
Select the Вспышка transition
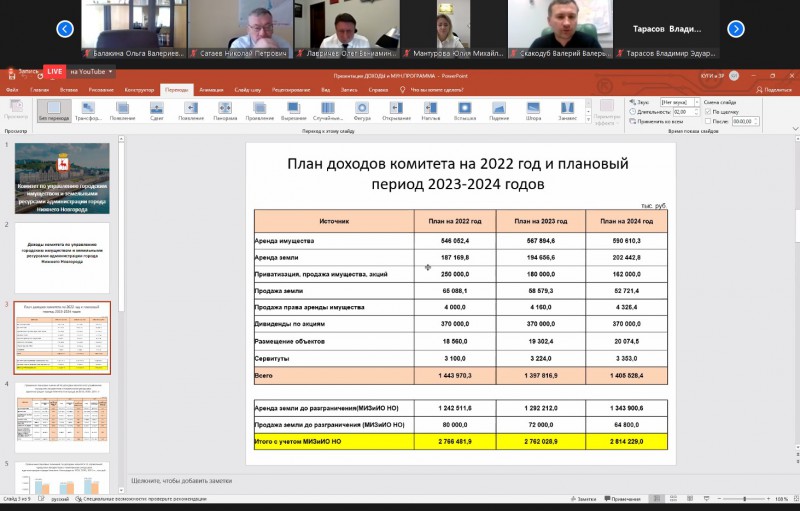[x=465, y=109]
